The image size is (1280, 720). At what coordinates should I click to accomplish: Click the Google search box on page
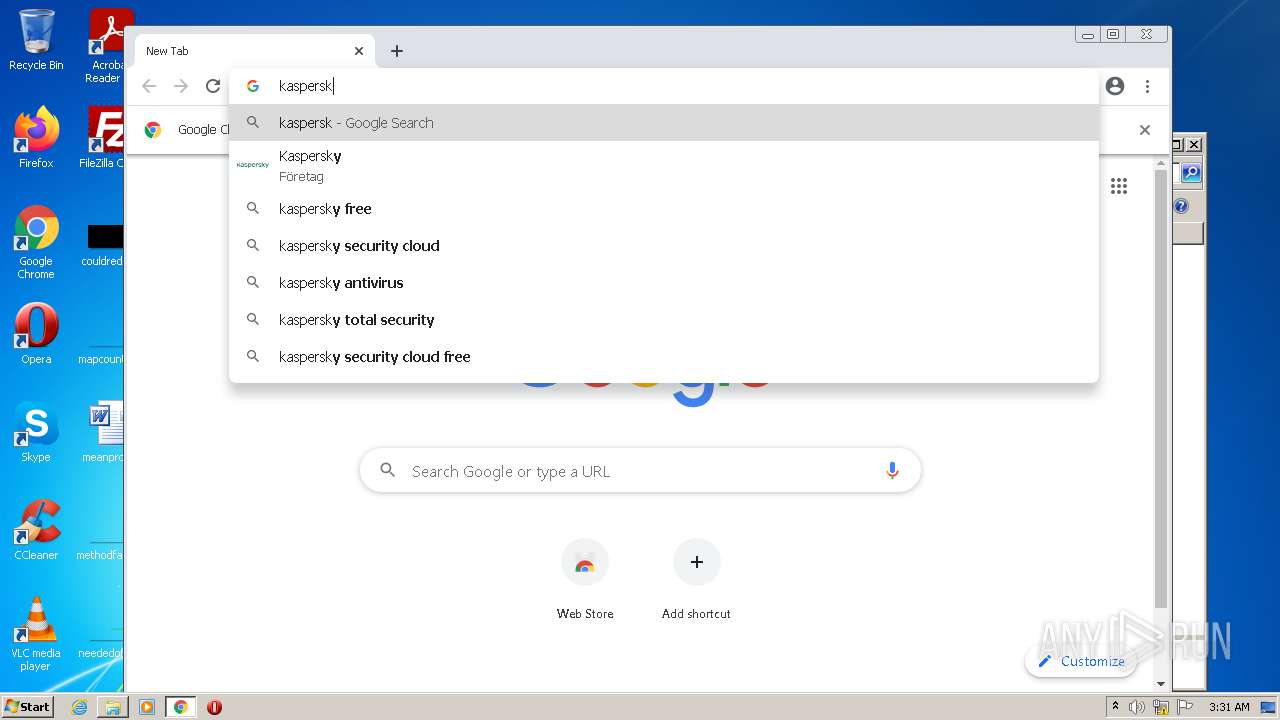pos(640,471)
